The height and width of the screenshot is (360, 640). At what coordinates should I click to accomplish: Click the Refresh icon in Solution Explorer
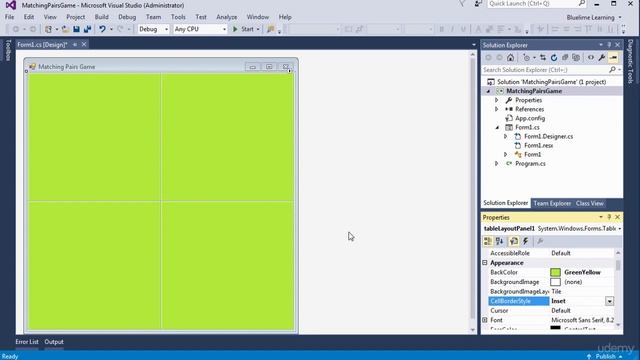[x=554, y=58]
